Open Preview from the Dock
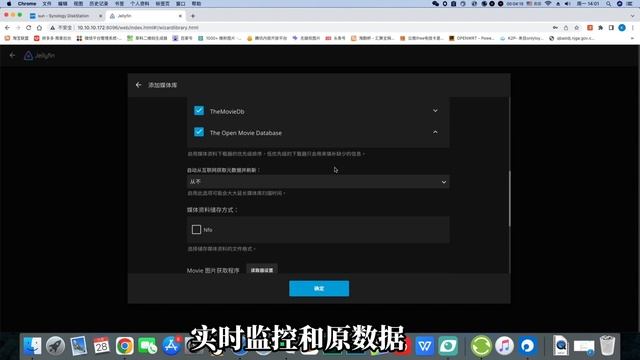 (78, 346)
